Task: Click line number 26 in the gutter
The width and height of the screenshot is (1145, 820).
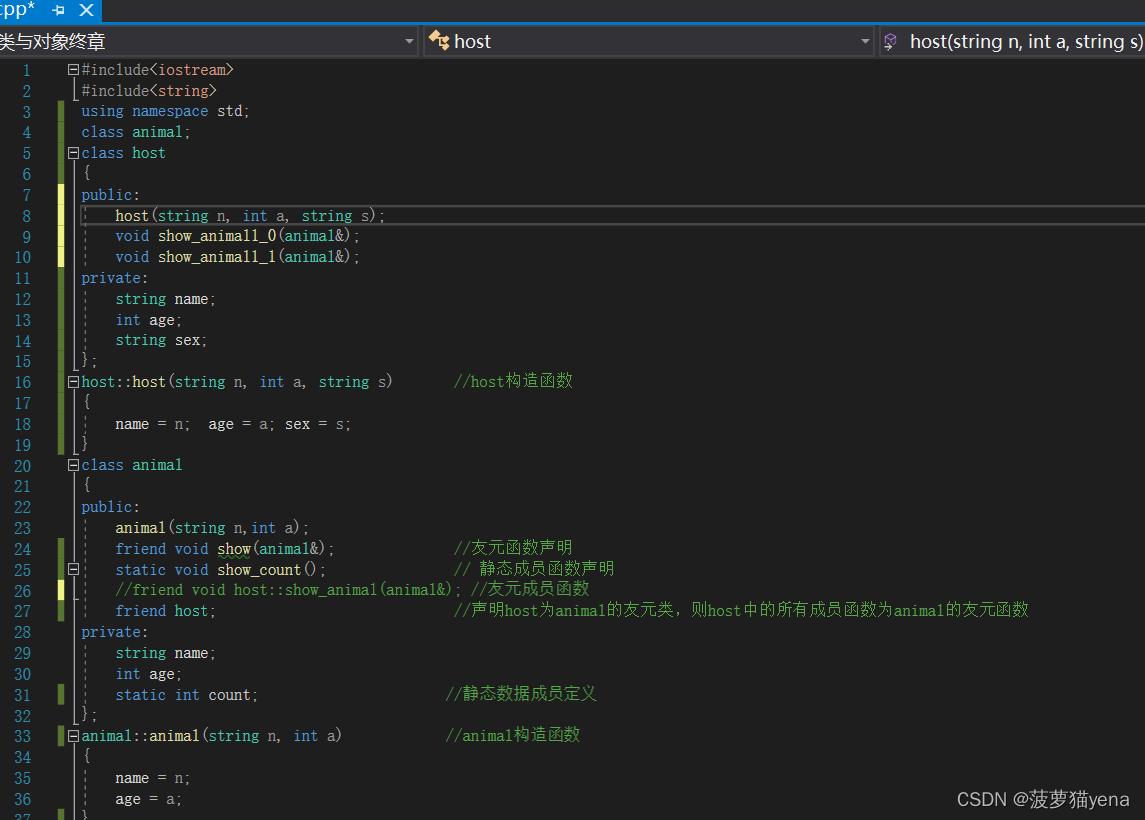Action: coord(23,591)
